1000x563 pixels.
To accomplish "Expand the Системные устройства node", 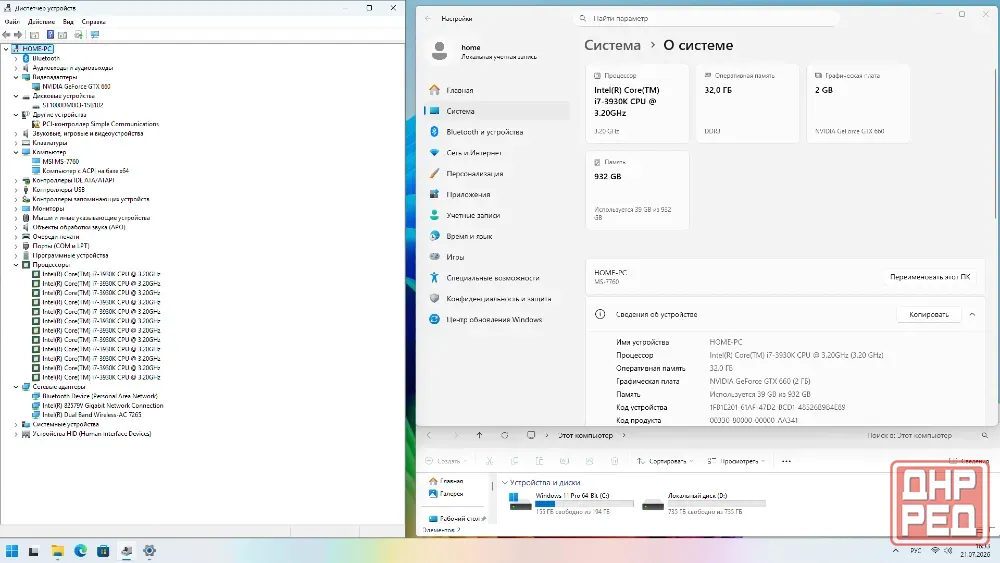I will pos(16,424).
